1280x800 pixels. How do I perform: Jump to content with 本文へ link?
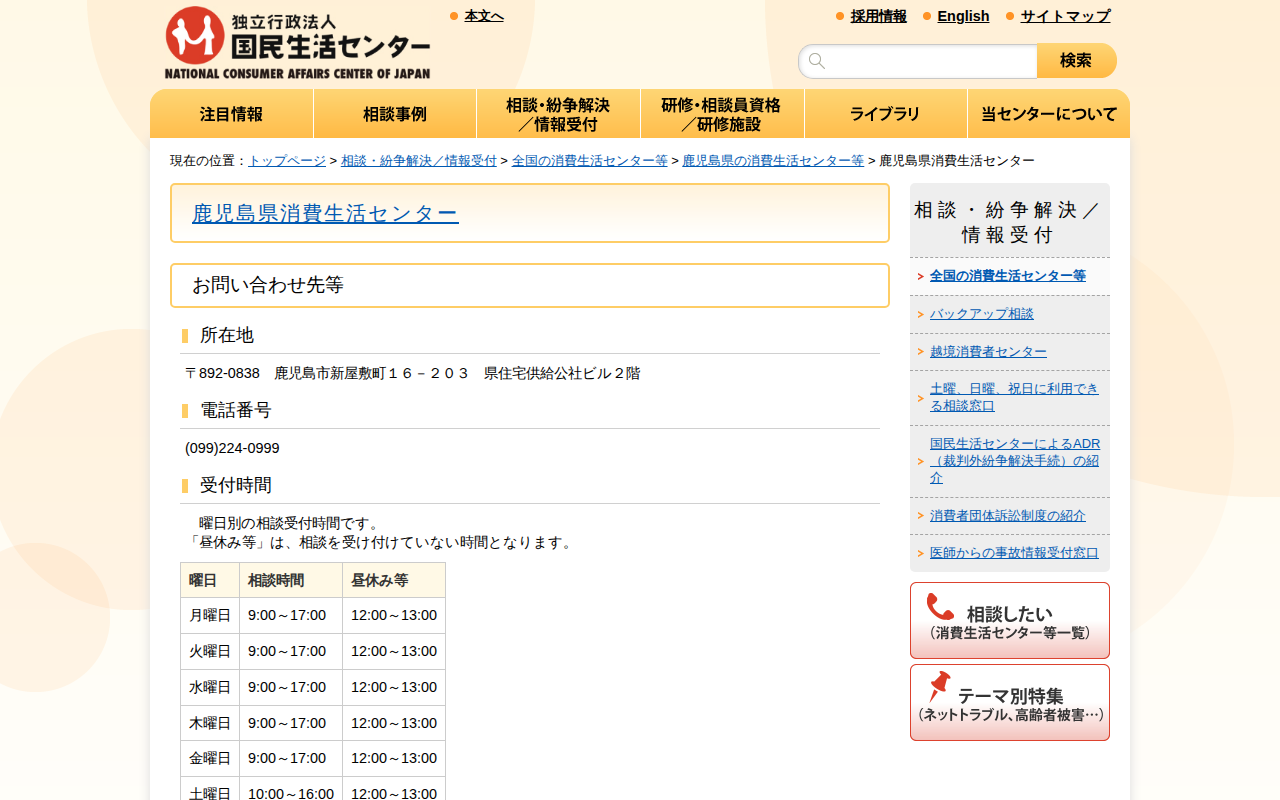pos(484,16)
